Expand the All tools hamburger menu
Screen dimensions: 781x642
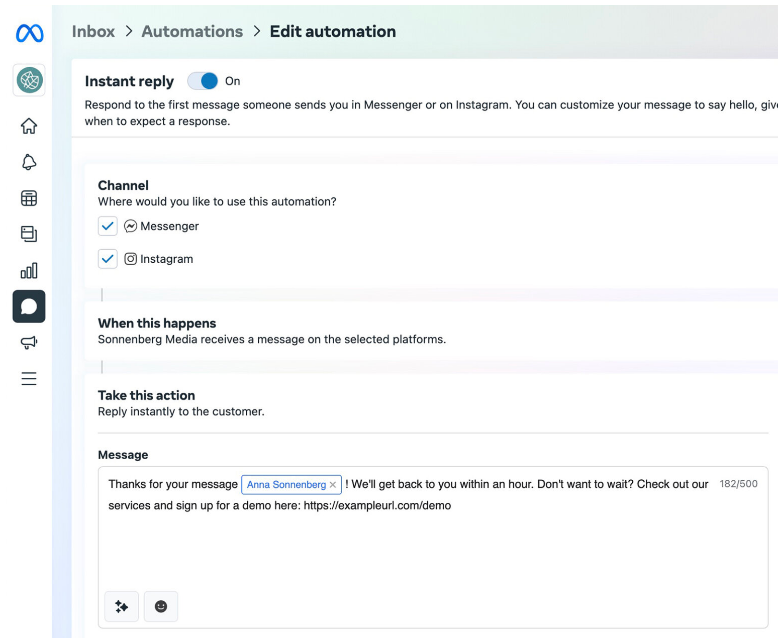29,379
